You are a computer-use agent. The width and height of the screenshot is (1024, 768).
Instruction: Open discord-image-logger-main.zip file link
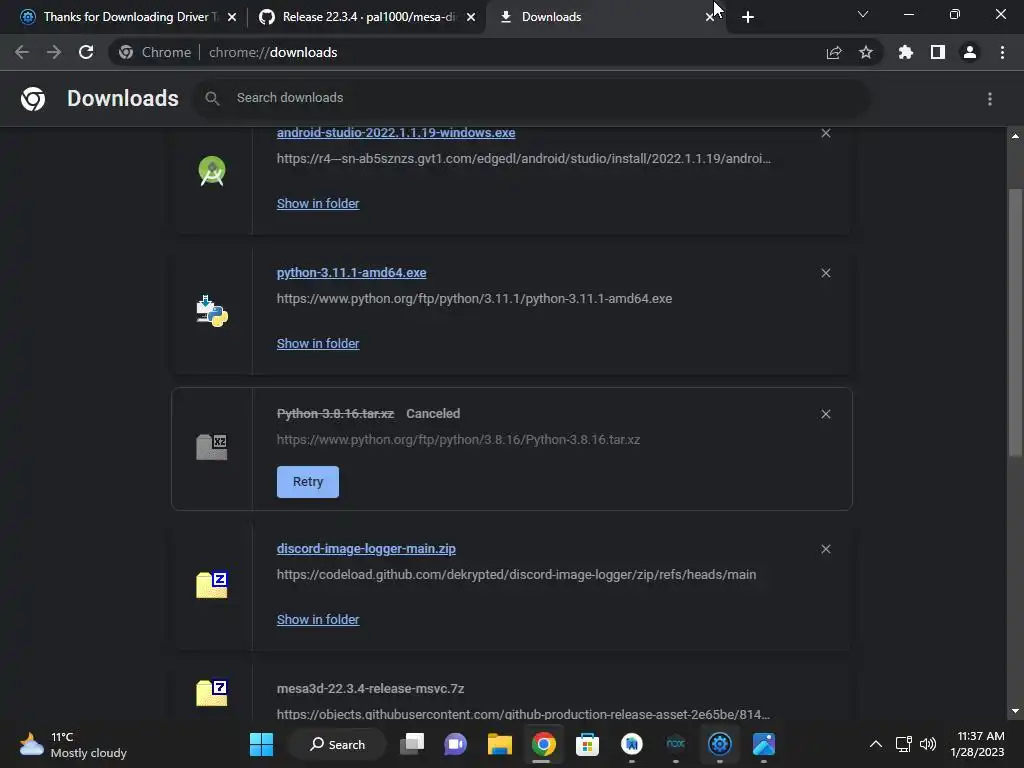(x=366, y=549)
